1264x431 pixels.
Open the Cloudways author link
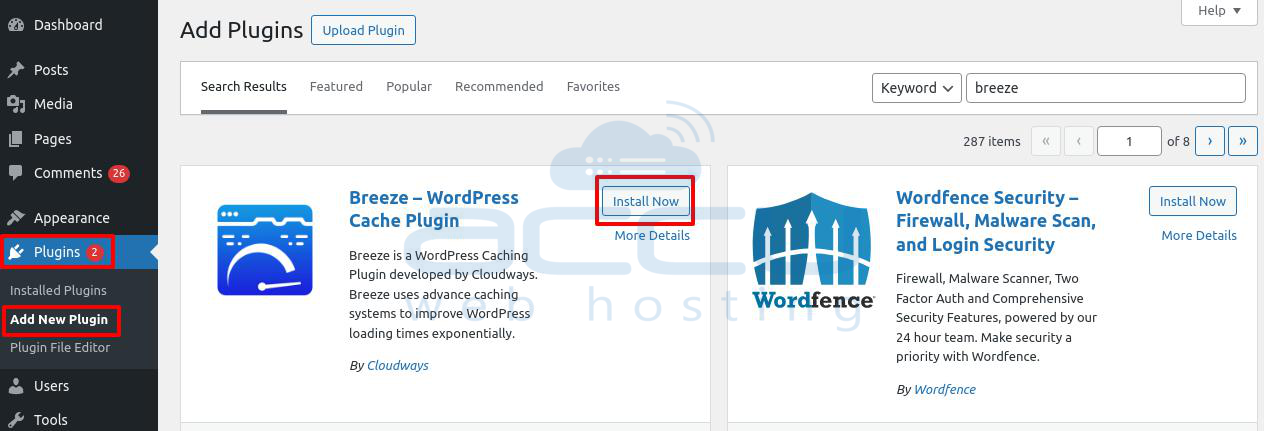[398, 366]
